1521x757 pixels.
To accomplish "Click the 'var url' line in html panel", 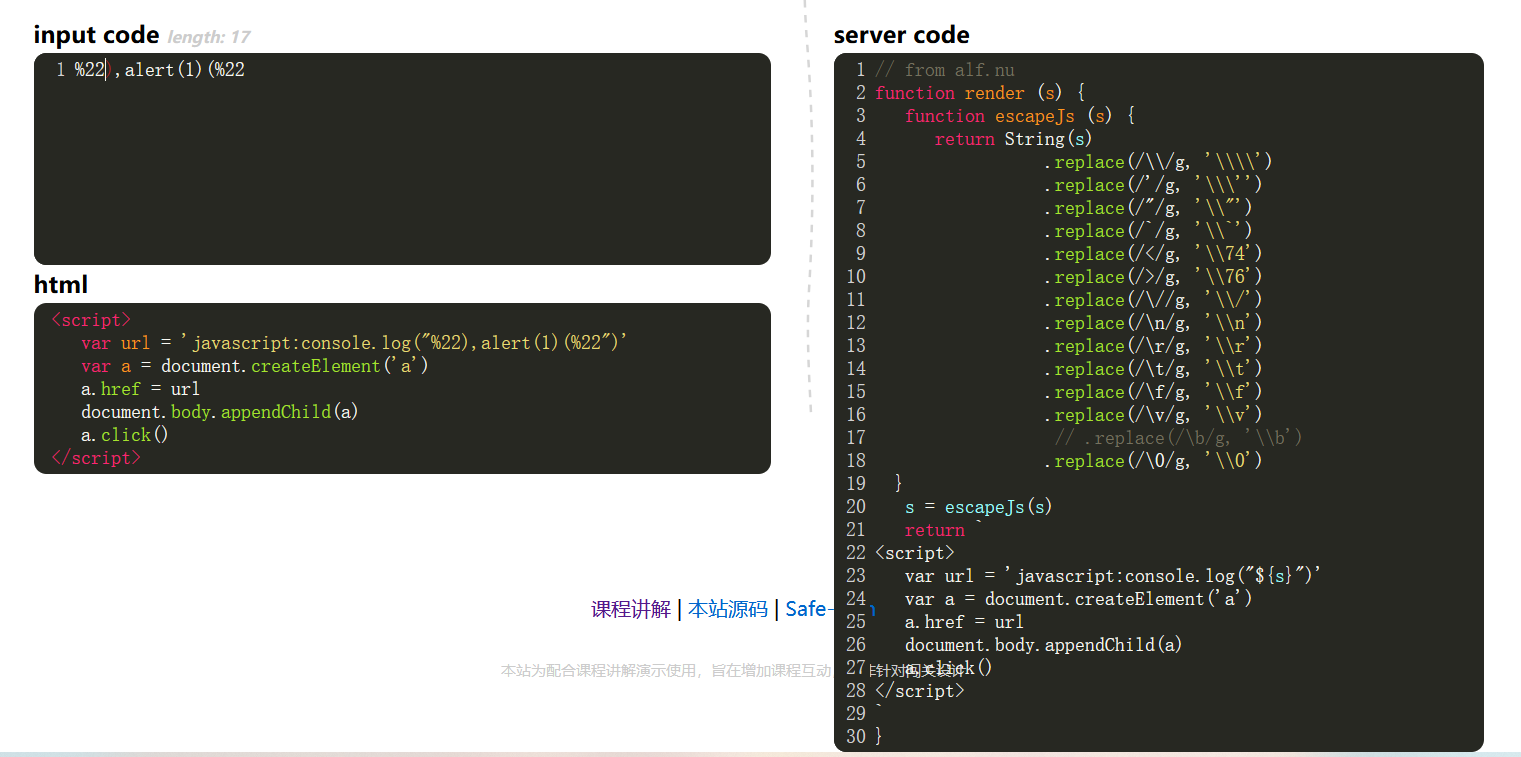I will click(x=355, y=343).
